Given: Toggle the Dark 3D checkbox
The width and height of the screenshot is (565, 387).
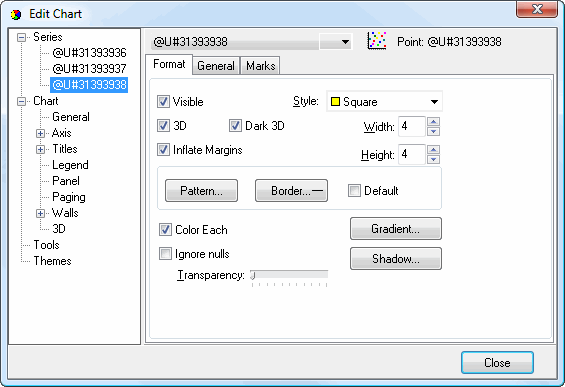Looking at the screenshot, I should pos(235,126).
